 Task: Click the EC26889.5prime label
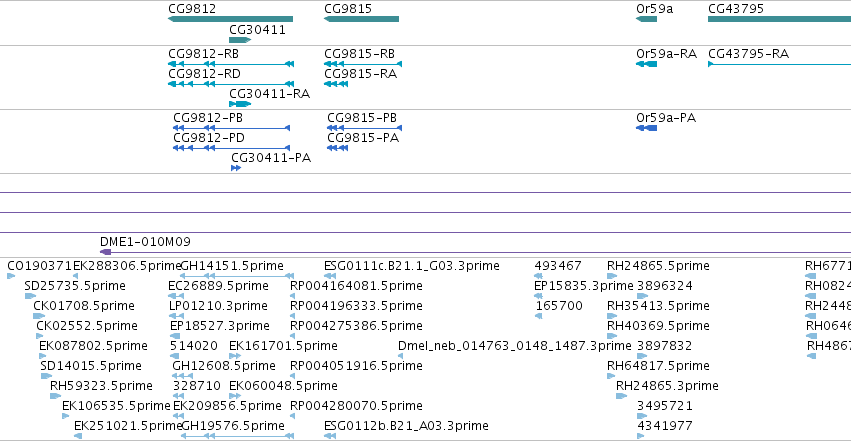click(218, 286)
